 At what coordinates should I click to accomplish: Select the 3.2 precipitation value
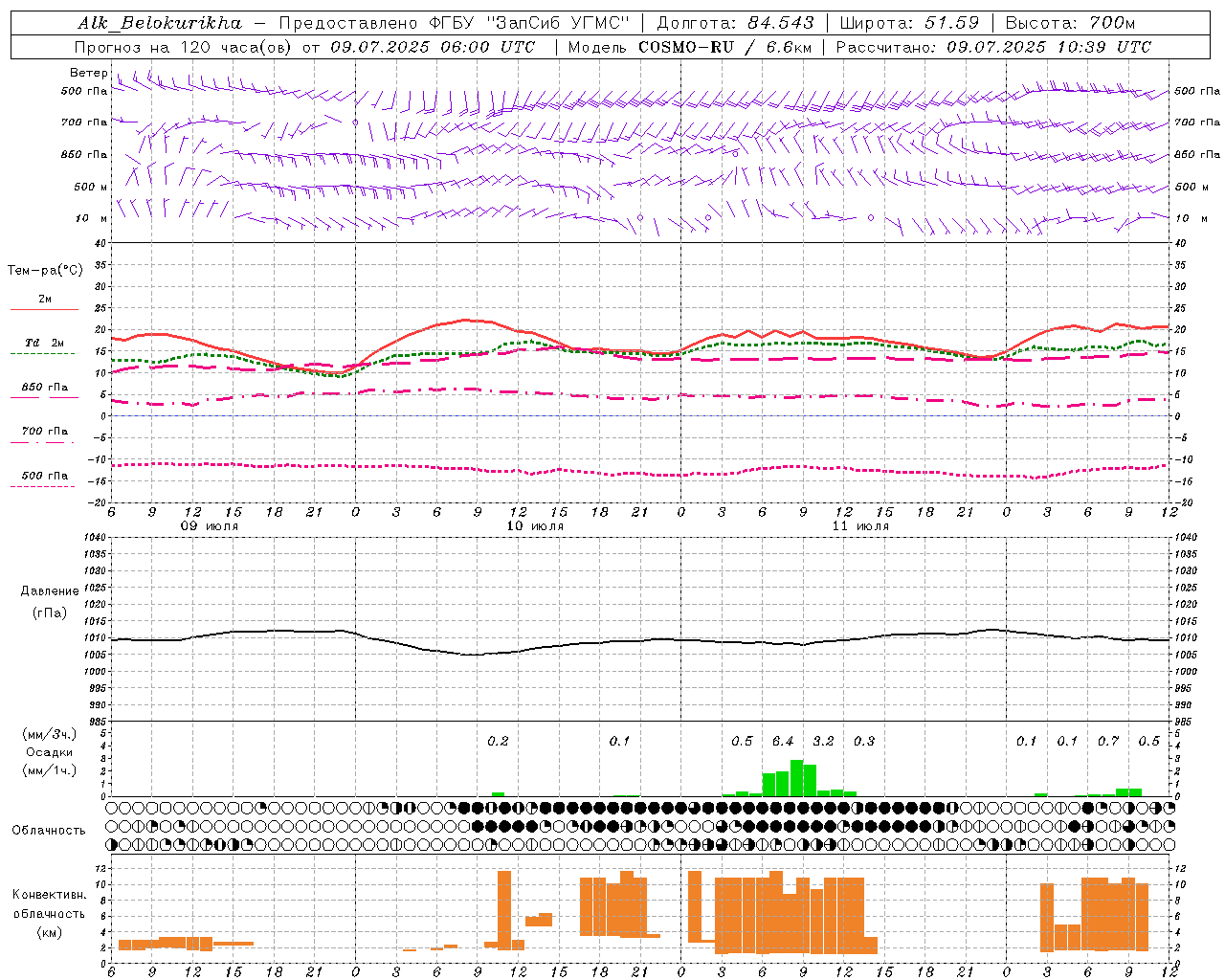pos(823,742)
